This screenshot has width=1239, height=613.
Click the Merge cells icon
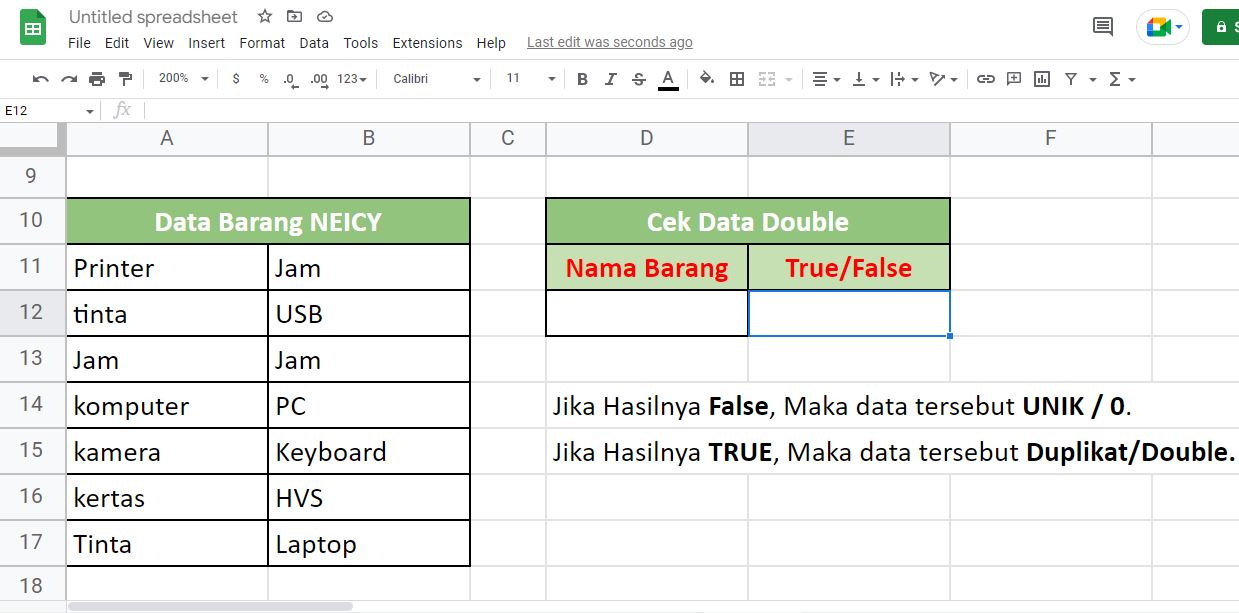[x=767, y=79]
